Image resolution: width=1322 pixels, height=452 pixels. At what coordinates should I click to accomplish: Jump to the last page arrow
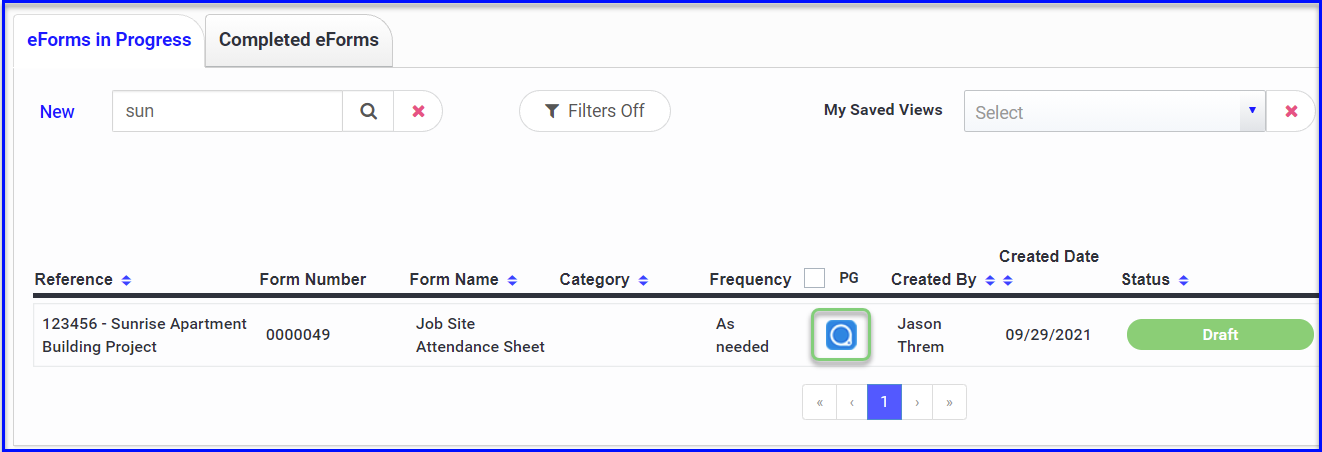949,402
